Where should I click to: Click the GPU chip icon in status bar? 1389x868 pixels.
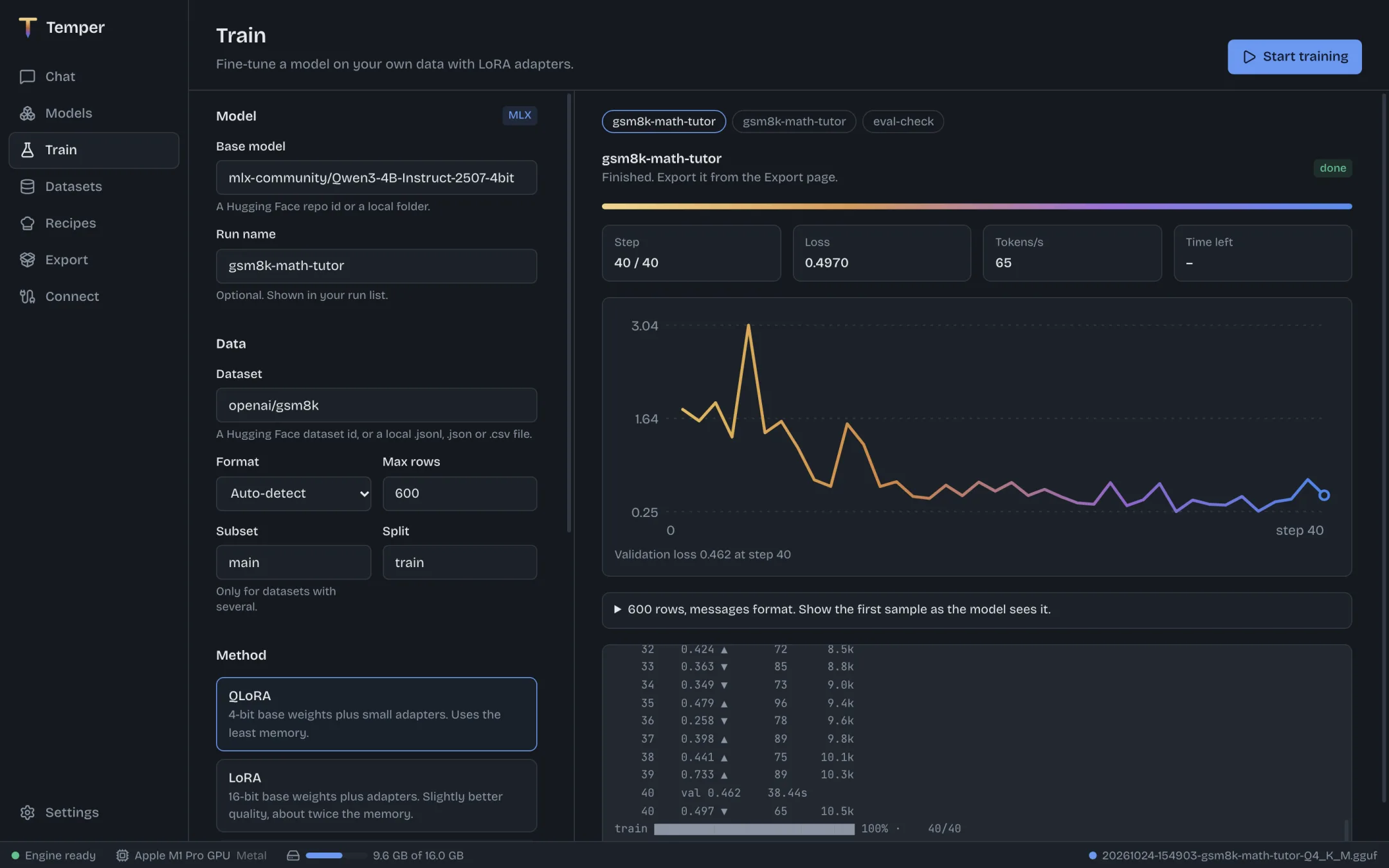point(122,855)
